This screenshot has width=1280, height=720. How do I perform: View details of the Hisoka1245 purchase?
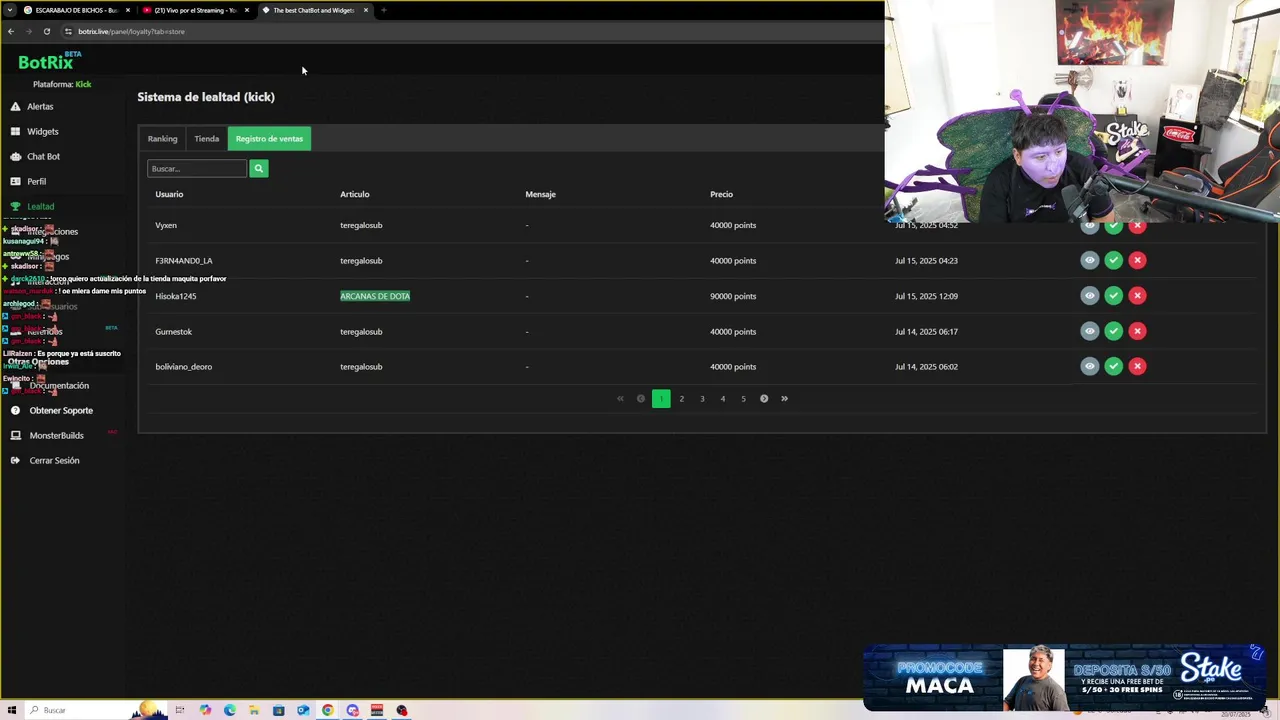1090,295
